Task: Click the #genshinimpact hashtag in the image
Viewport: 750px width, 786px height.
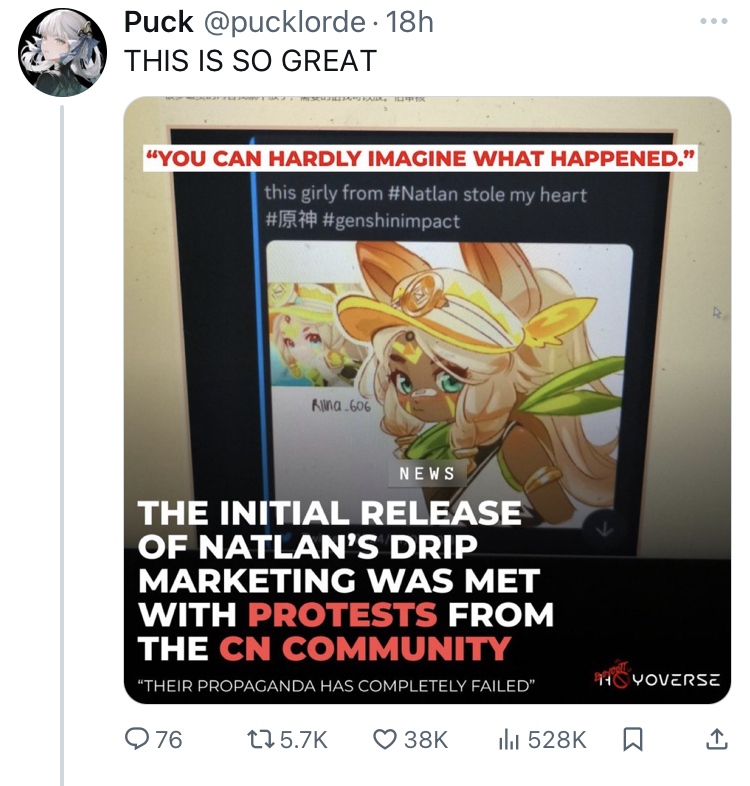Action: 392,221
